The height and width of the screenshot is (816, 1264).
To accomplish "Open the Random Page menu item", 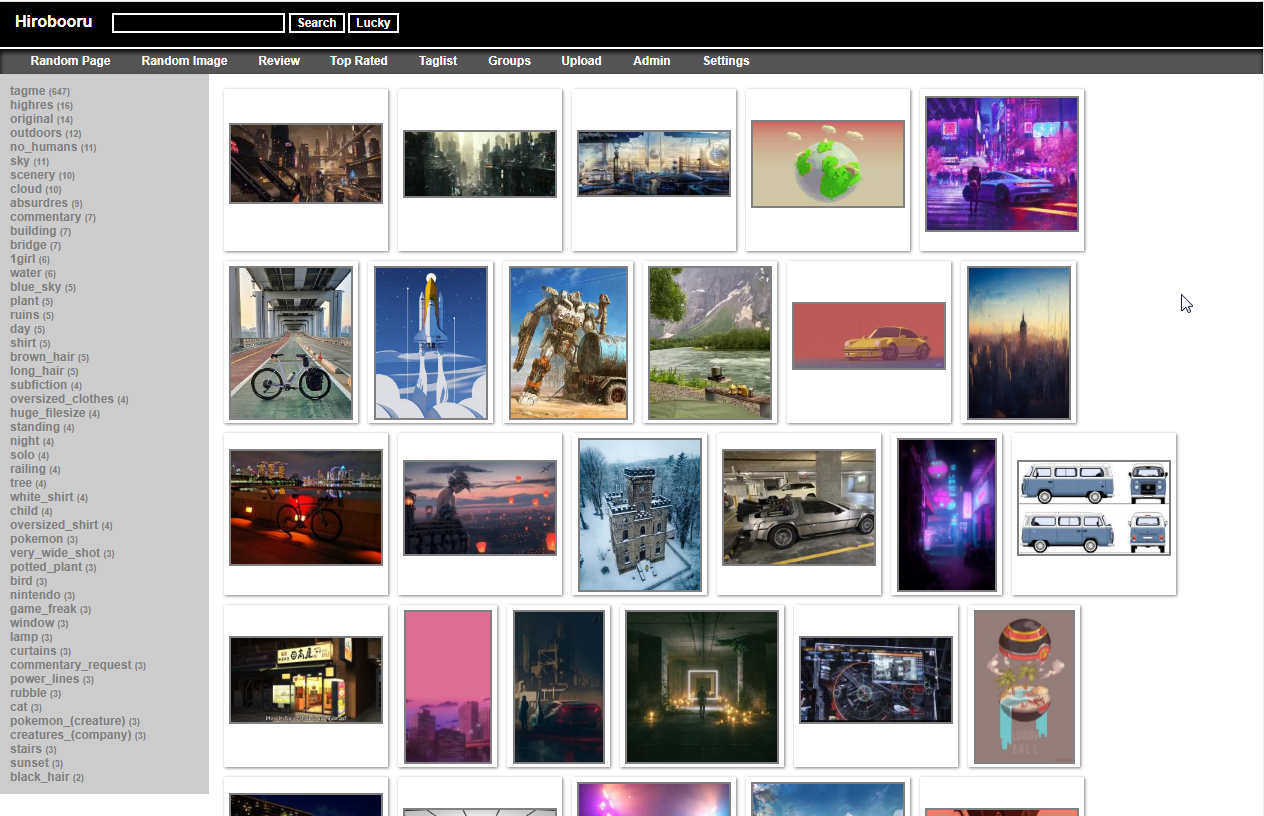I will pyautogui.click(x=70, y=61).
